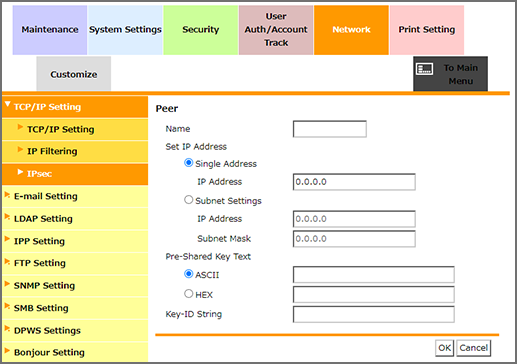
Task: Click the Bonjour Setting arrow icon
Action: pyautogui.click(x=7, y=350)
